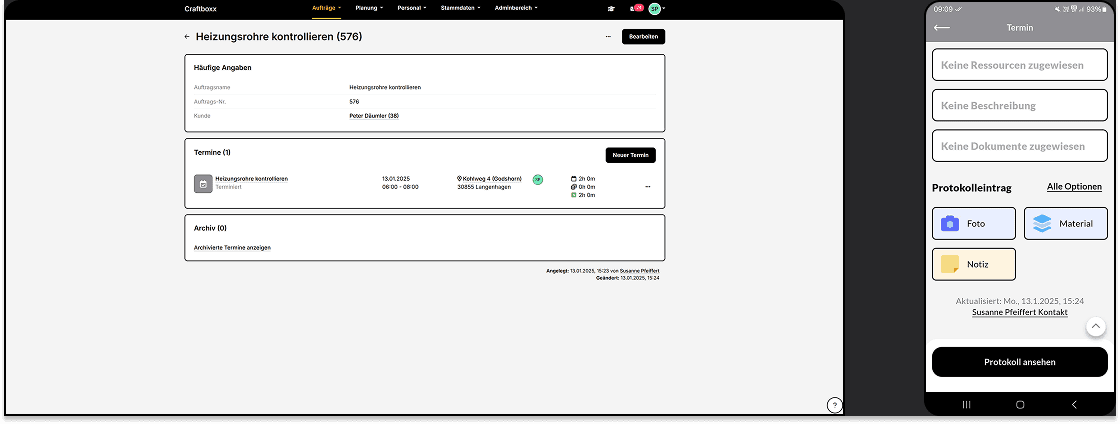The width and height of the screenshot is (1120, 424).
Task: Open three-dot menu in the appointment row
Action: pos(648,186)
